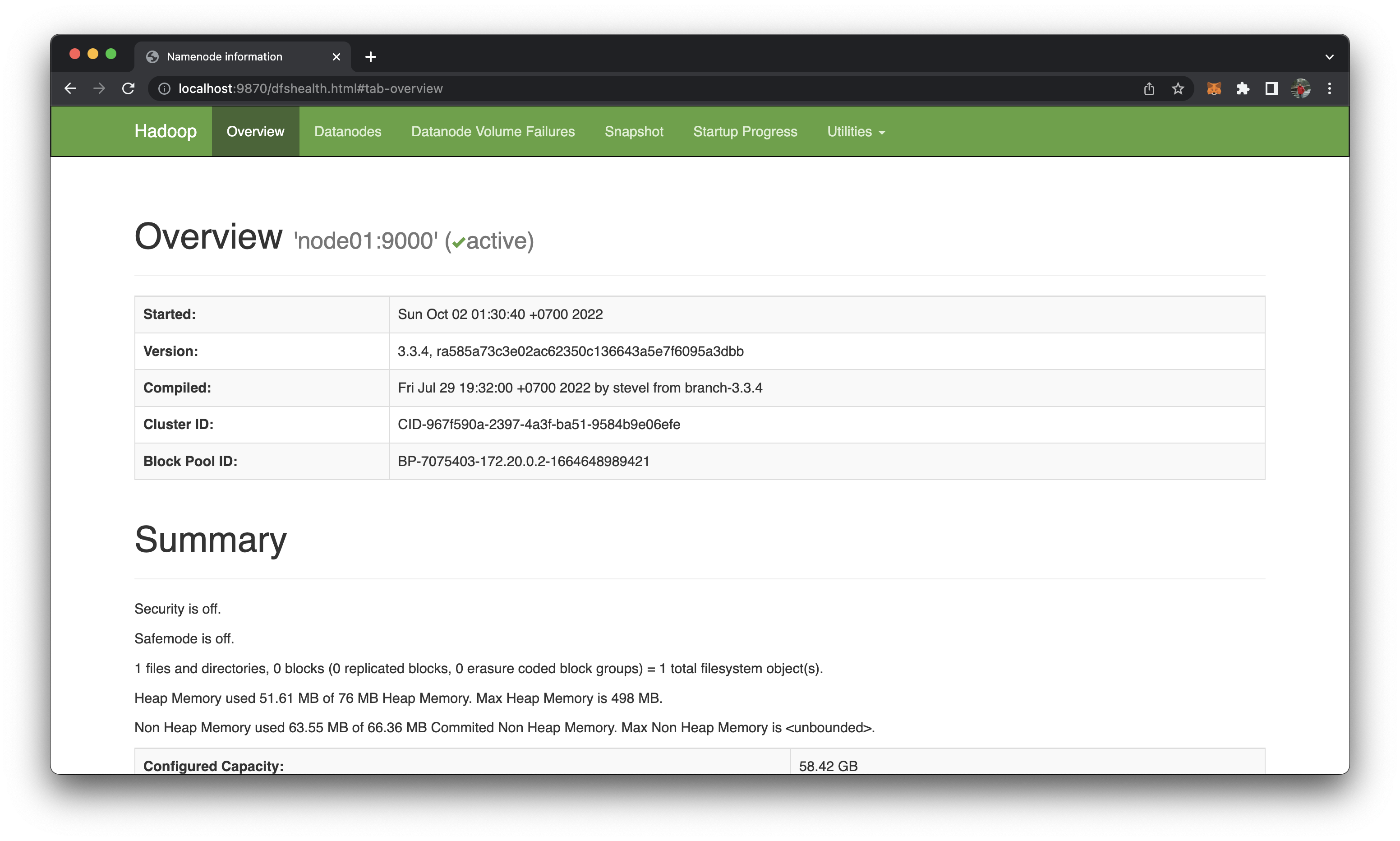1400x841 pixels.
Task: Click the Compiled date value
Action: point(580,388)
